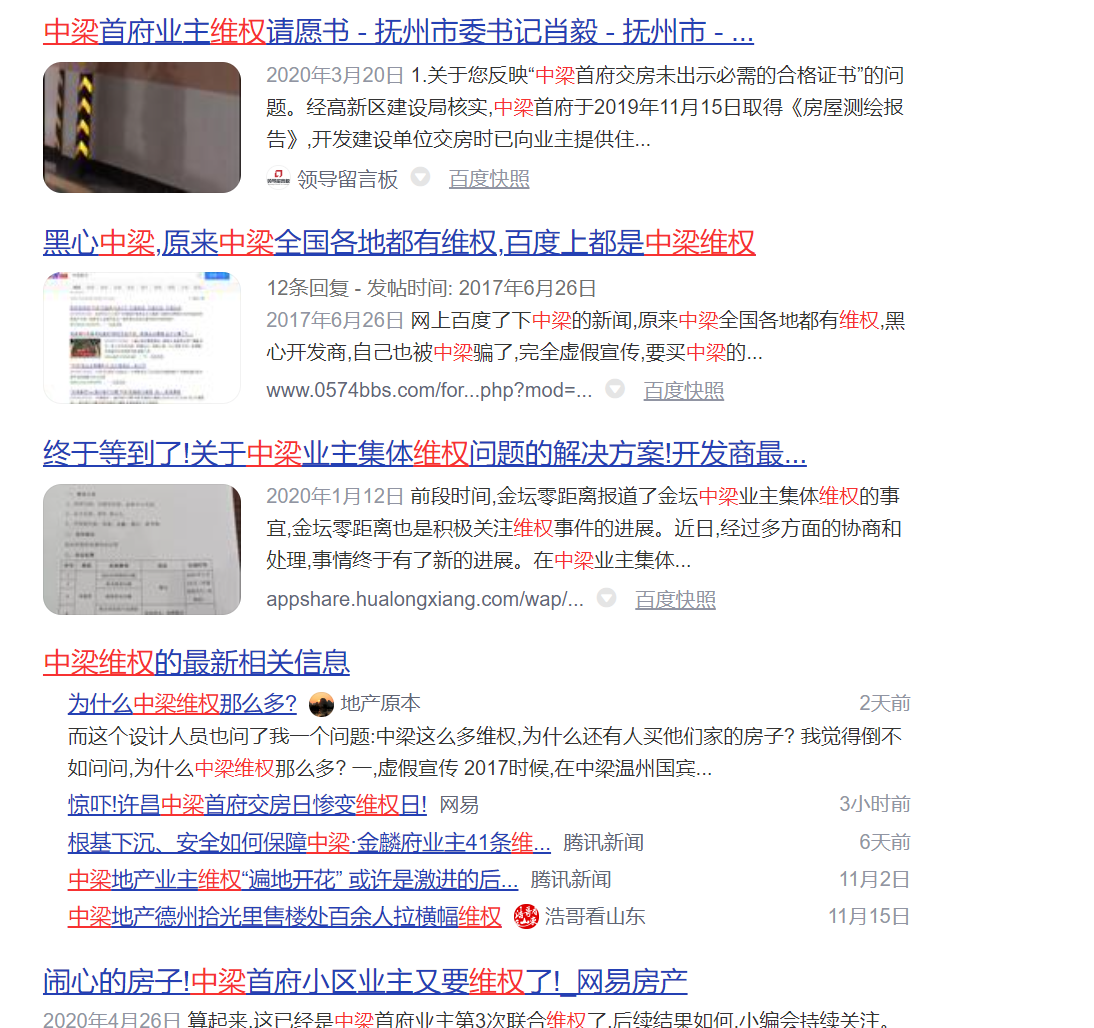Click the www.0574bbs.com source URL
The height and width of the screenshot is (1028, 1094).
[429, 390]
